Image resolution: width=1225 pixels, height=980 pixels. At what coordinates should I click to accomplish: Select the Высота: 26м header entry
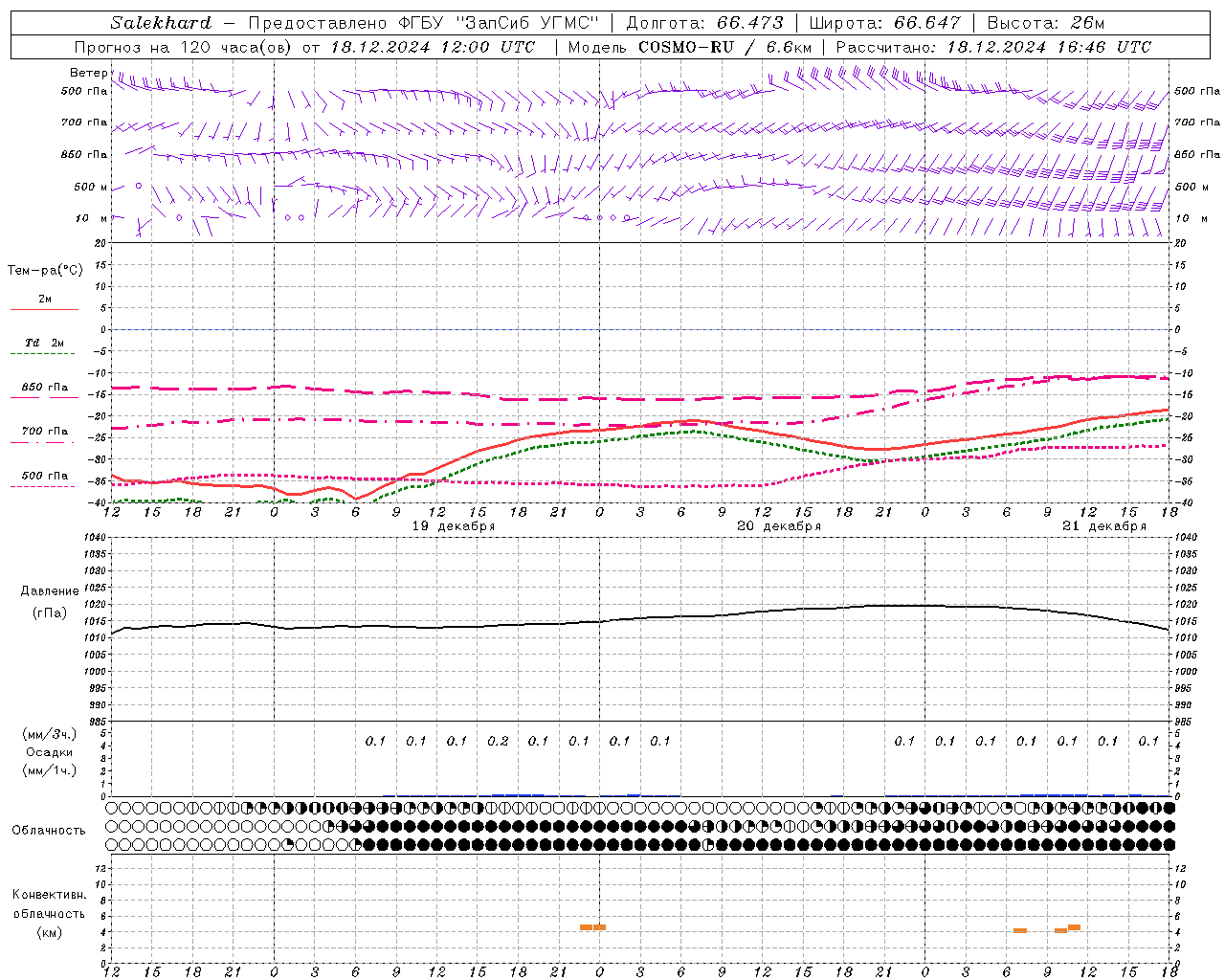point(1046,23)
